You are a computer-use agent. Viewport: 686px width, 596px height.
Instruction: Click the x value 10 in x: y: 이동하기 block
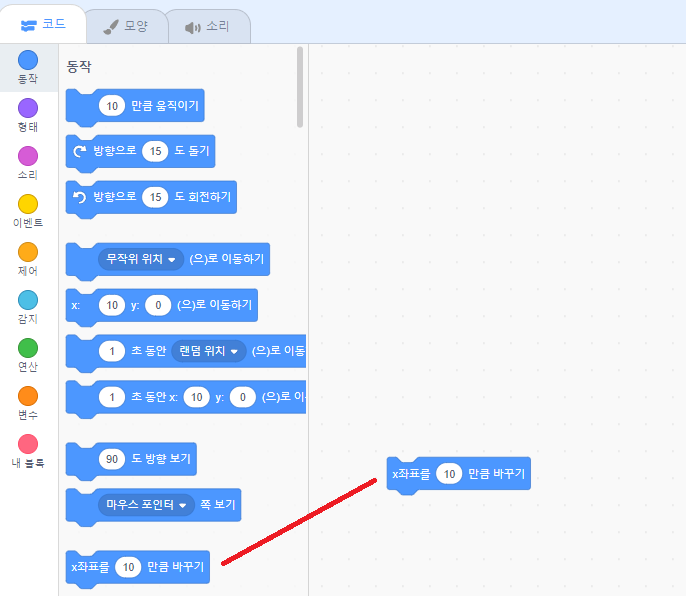pyautogui.click(x=112, y=305)
